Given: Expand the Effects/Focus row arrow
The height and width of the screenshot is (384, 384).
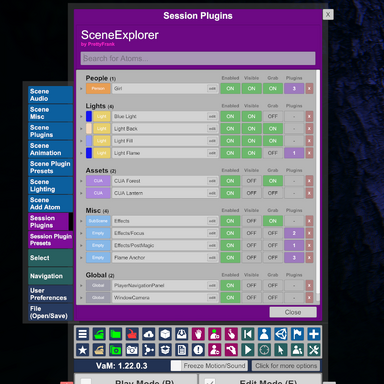Looking at the screenshot, I should (81, 233).
